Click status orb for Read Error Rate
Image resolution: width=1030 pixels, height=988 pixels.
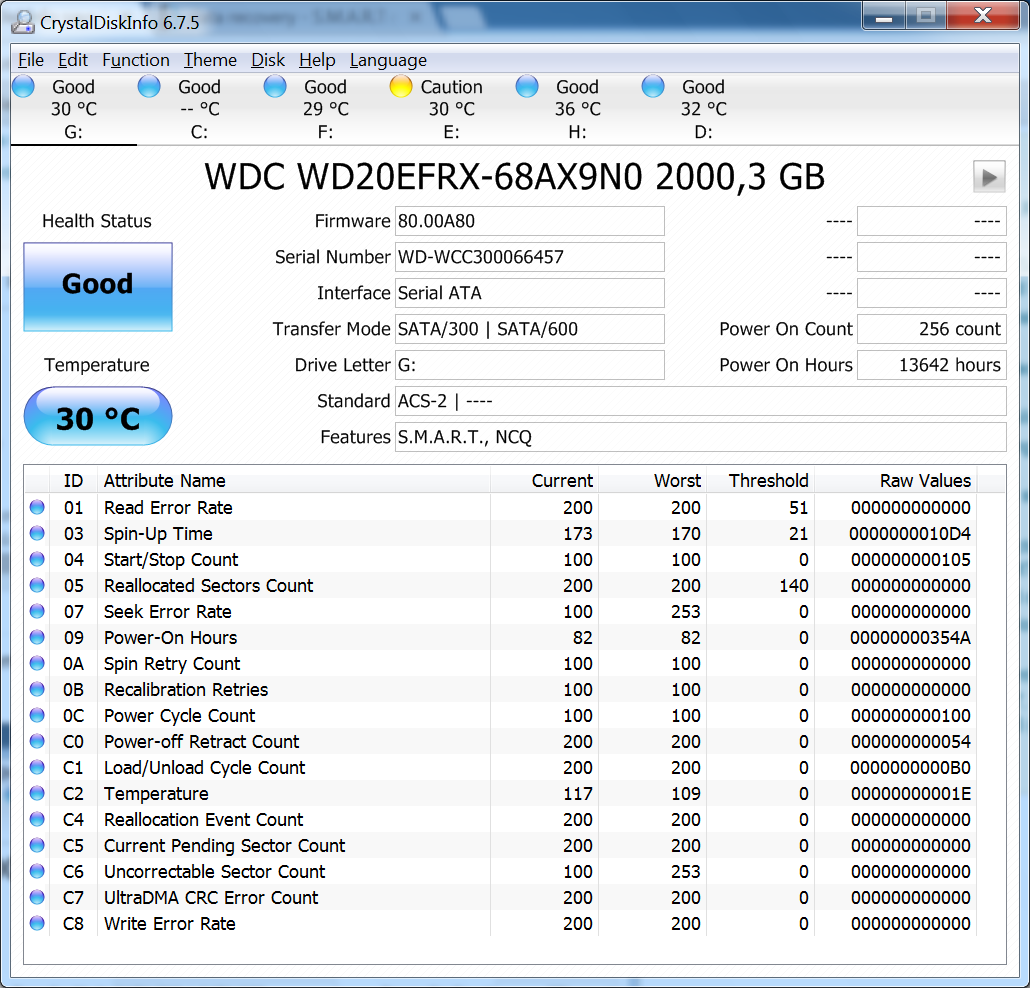(x=38, y=508)
